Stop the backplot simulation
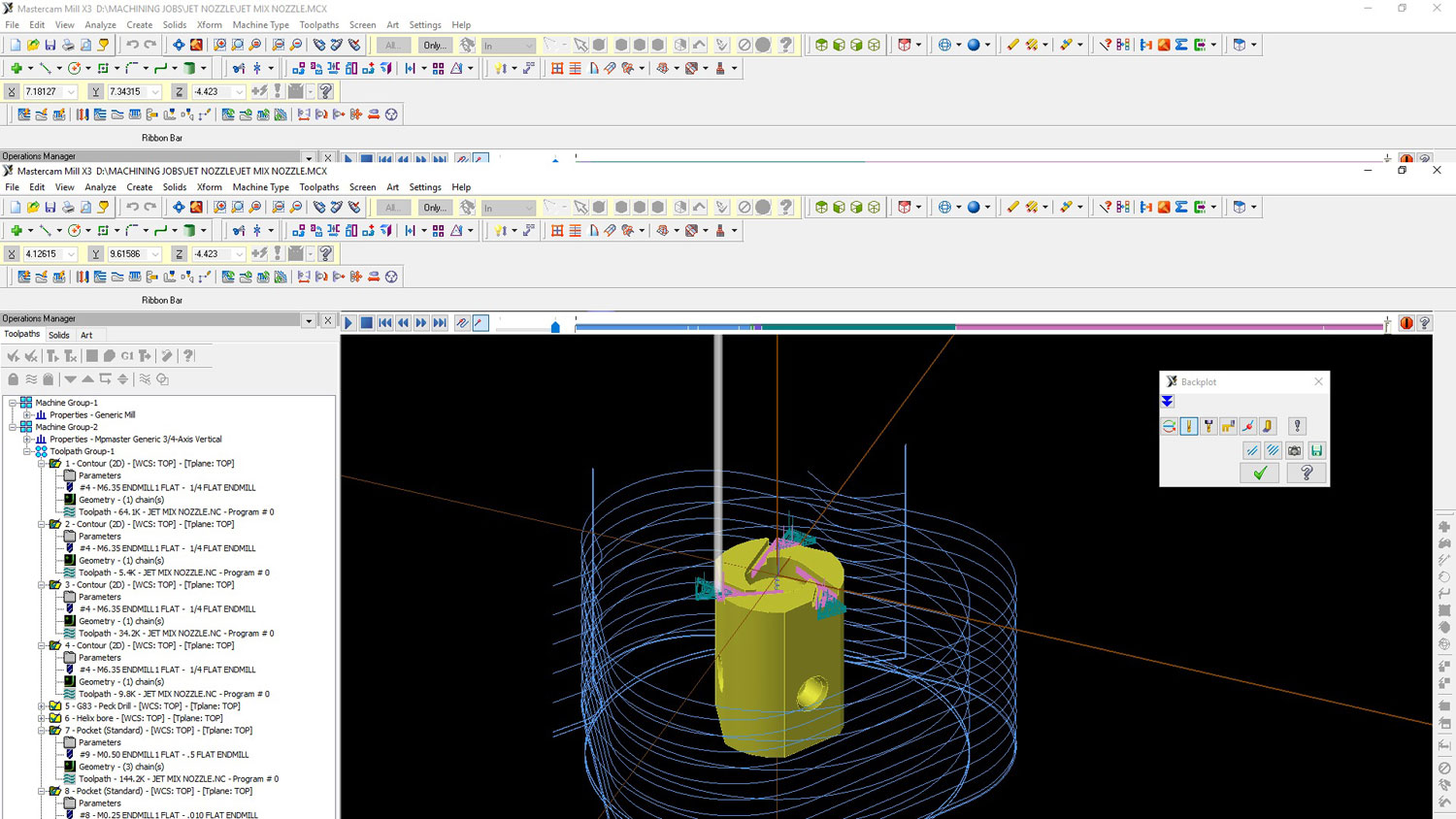1456x819 pixels. 367,322
